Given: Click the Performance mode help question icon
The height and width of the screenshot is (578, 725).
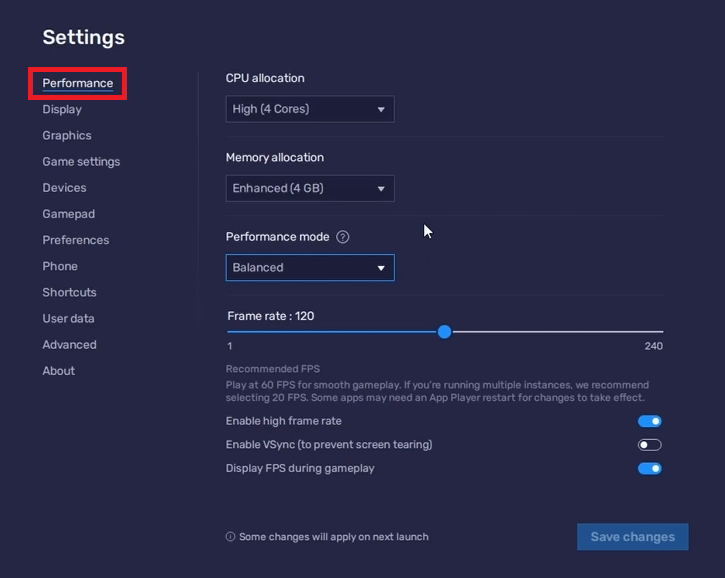Looking at the screenshot, I should pyautogui.click(x=343, y=237).
